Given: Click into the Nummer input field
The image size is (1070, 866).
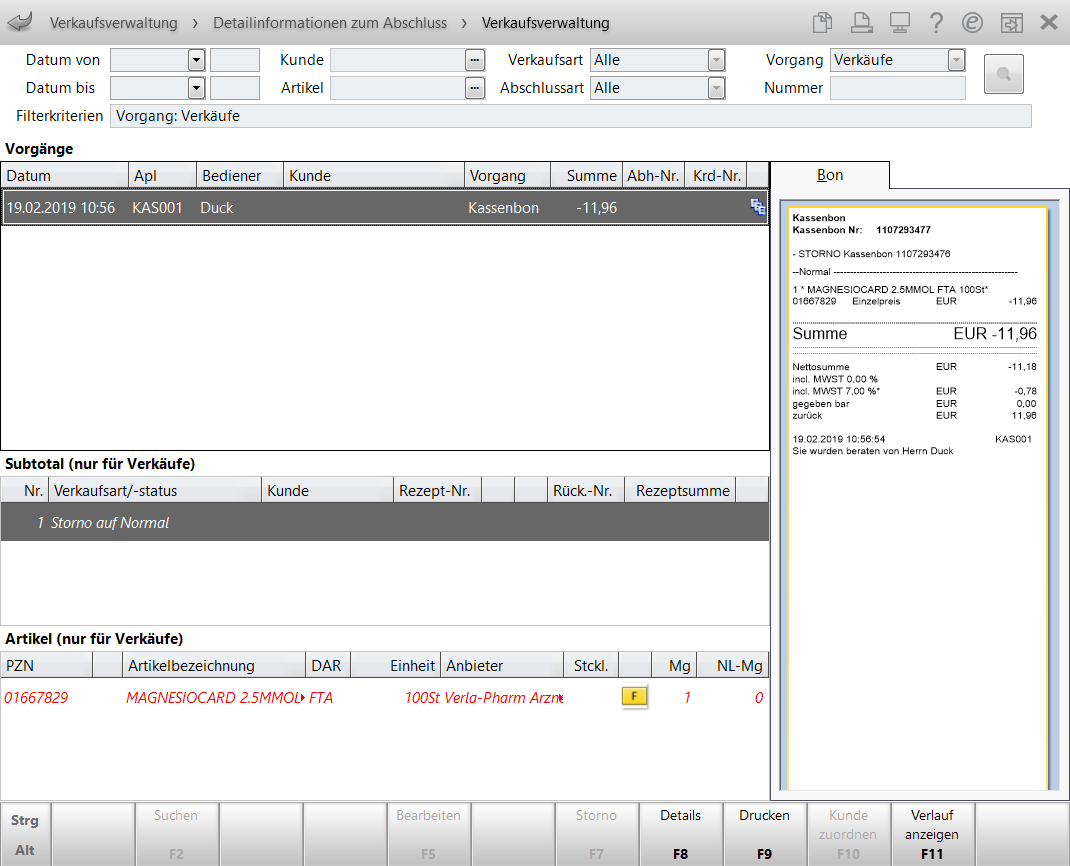Looking at the screenshot, I should 897,88.
